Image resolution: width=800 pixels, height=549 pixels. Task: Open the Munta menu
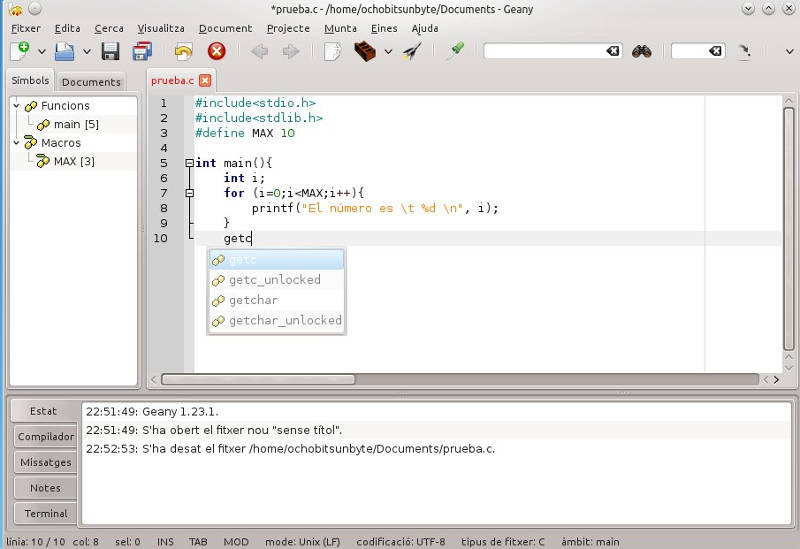[340, 29]
